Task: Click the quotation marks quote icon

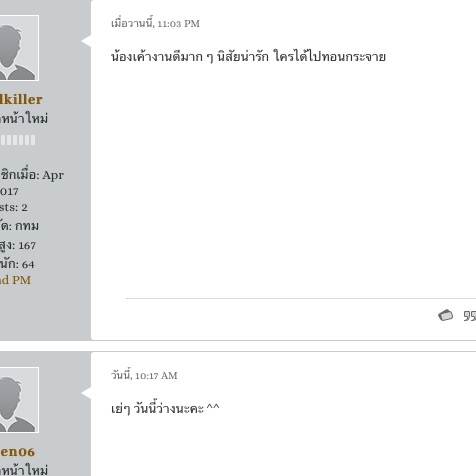Action: [470, 316]
